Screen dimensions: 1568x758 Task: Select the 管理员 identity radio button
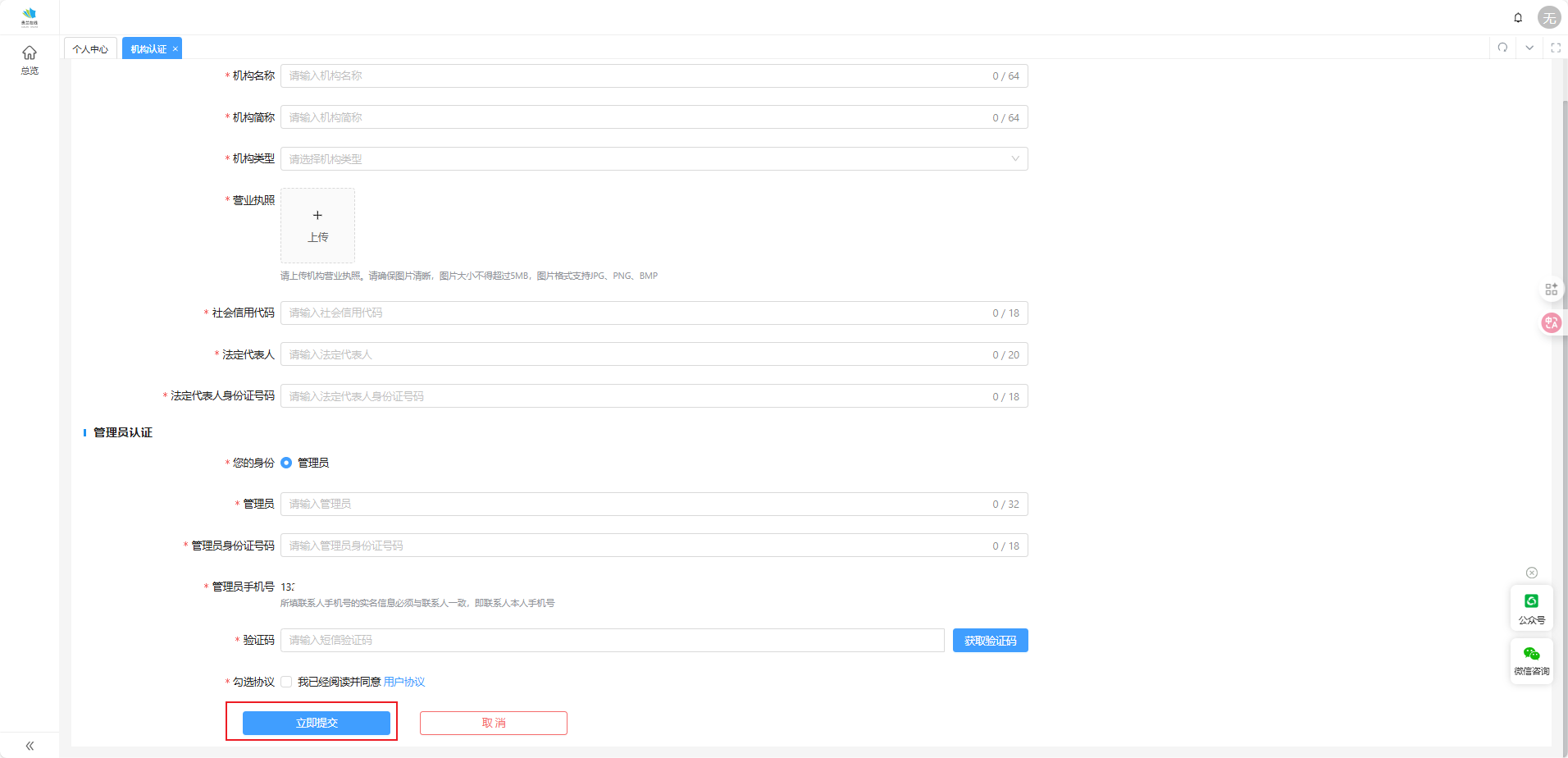click(x=286, y=463)
